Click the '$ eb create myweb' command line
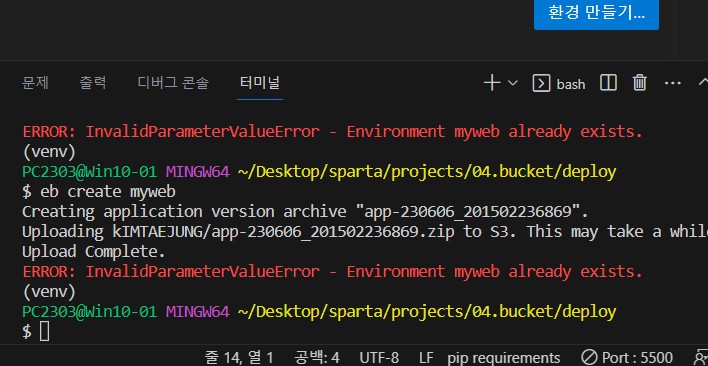 98,192
